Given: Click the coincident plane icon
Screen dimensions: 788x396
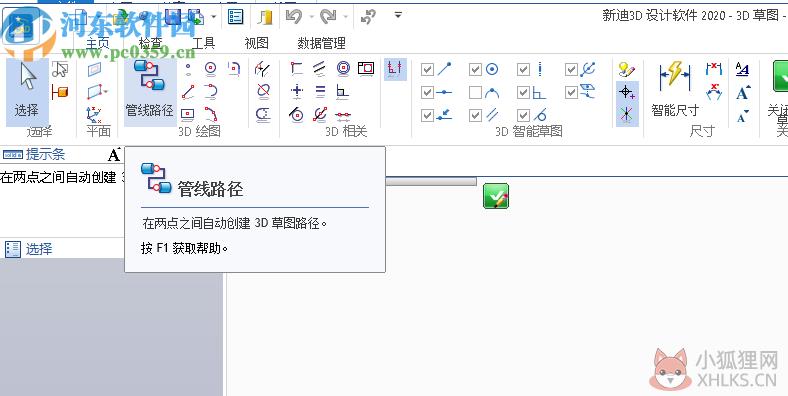Looking at the screenshot, I should point(94,69).
